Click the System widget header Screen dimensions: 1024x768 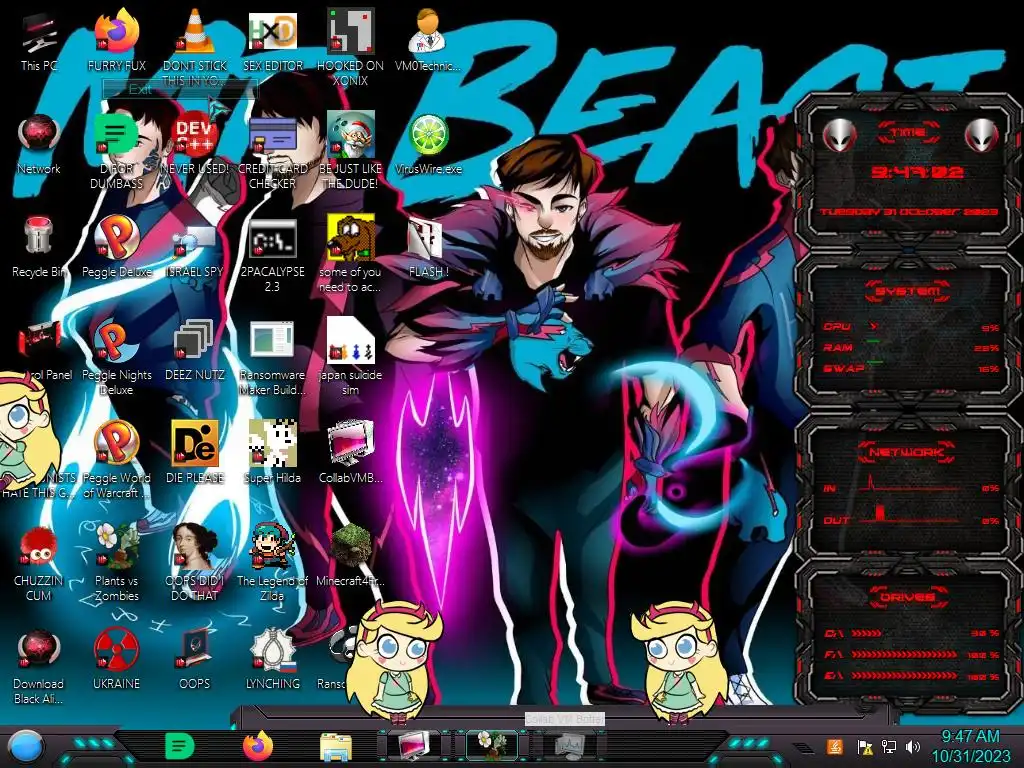[x=908, y=291]
